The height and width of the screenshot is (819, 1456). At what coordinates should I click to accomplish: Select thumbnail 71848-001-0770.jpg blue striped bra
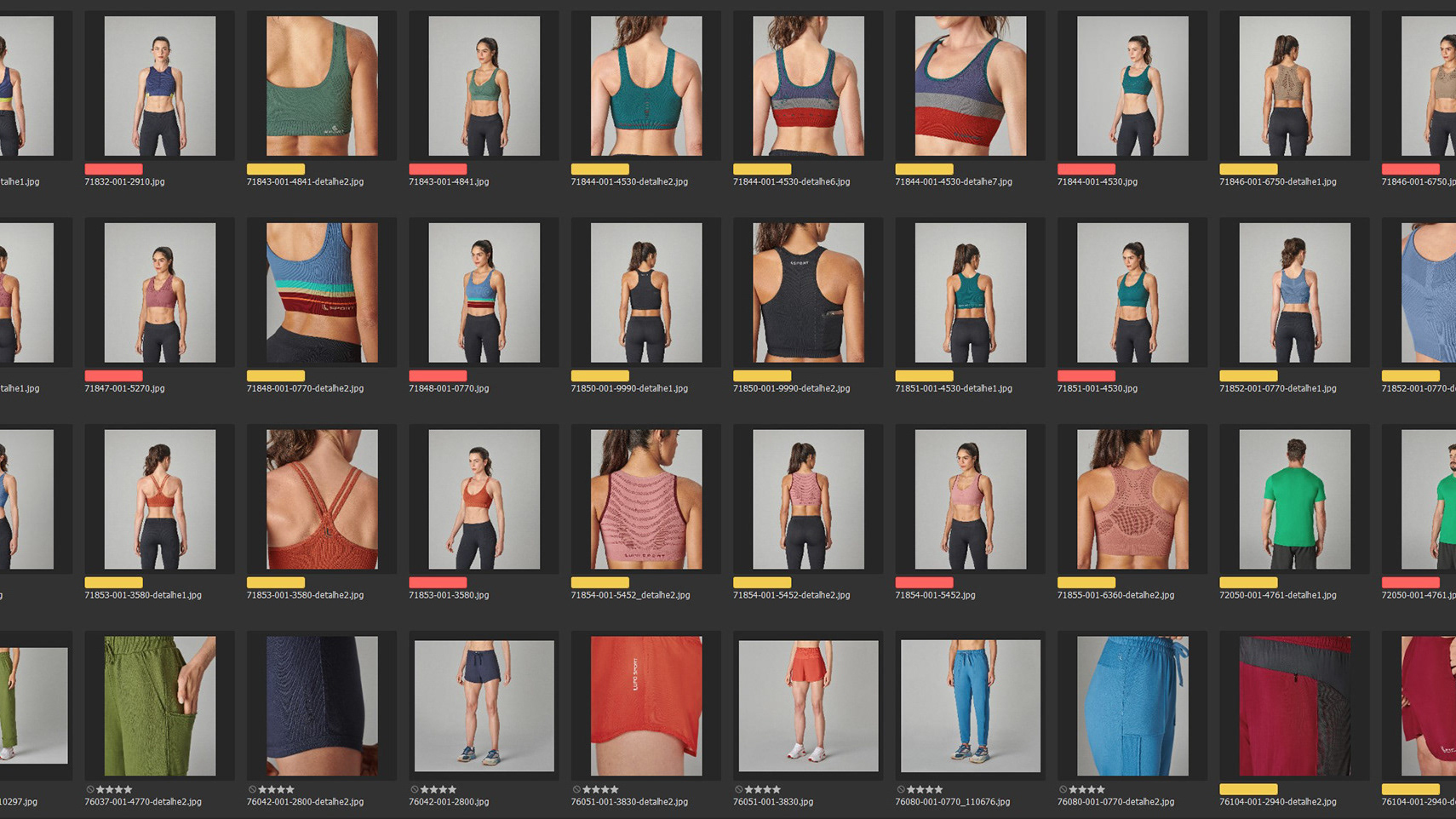click(484, 293)
